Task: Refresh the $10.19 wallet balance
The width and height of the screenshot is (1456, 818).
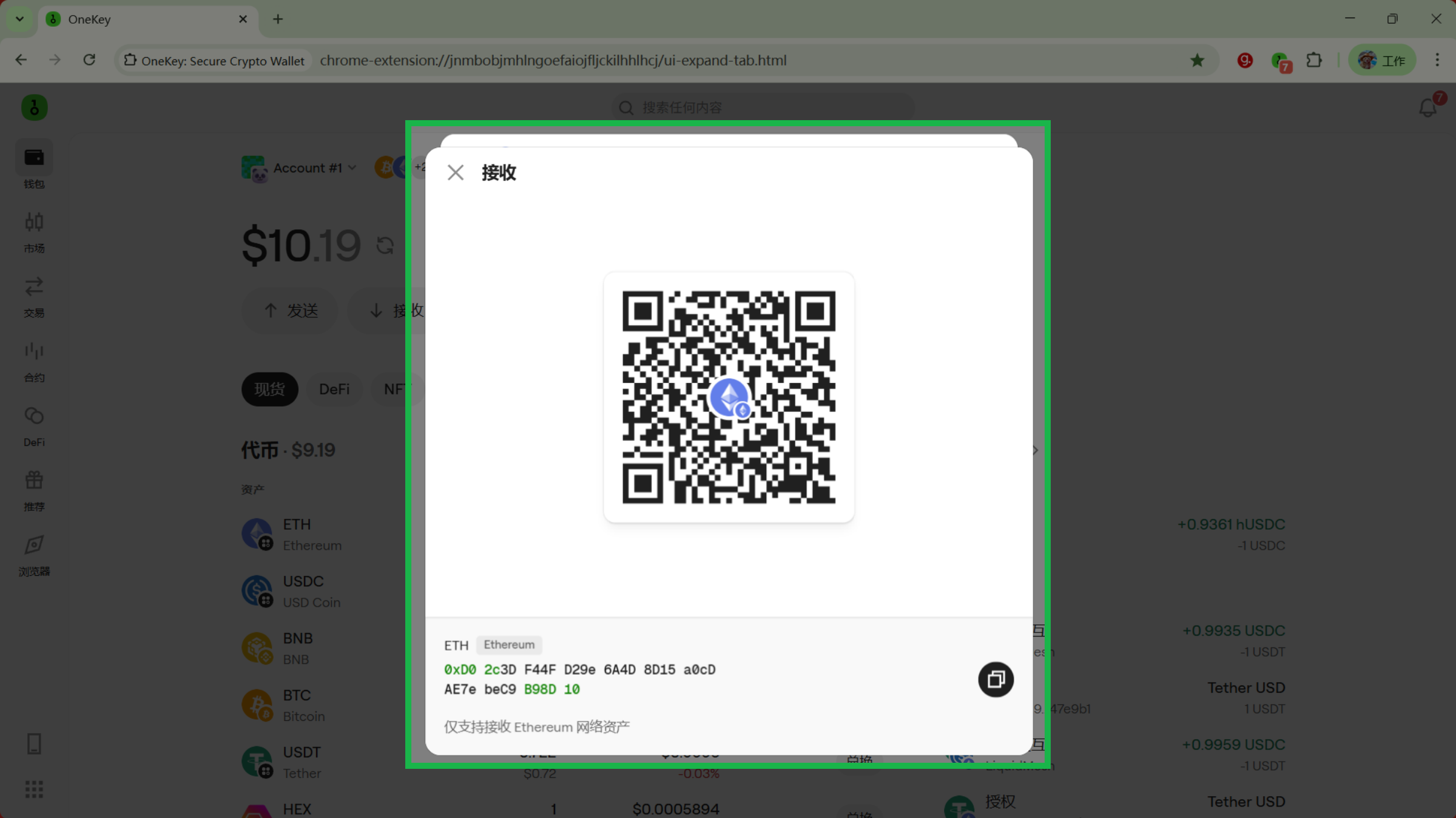Action: [x=385, y=246]
